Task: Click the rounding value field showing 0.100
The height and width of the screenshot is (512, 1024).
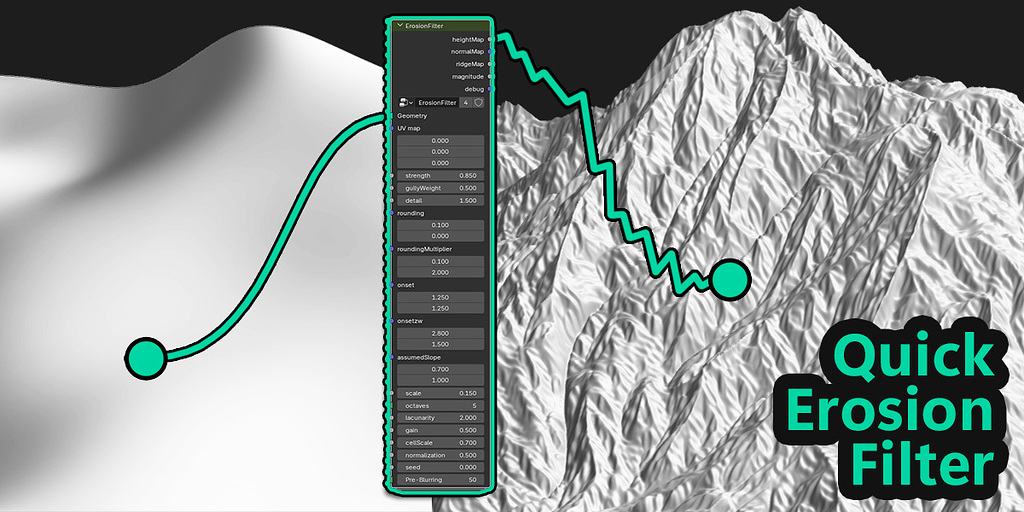Action: point(441,225)
